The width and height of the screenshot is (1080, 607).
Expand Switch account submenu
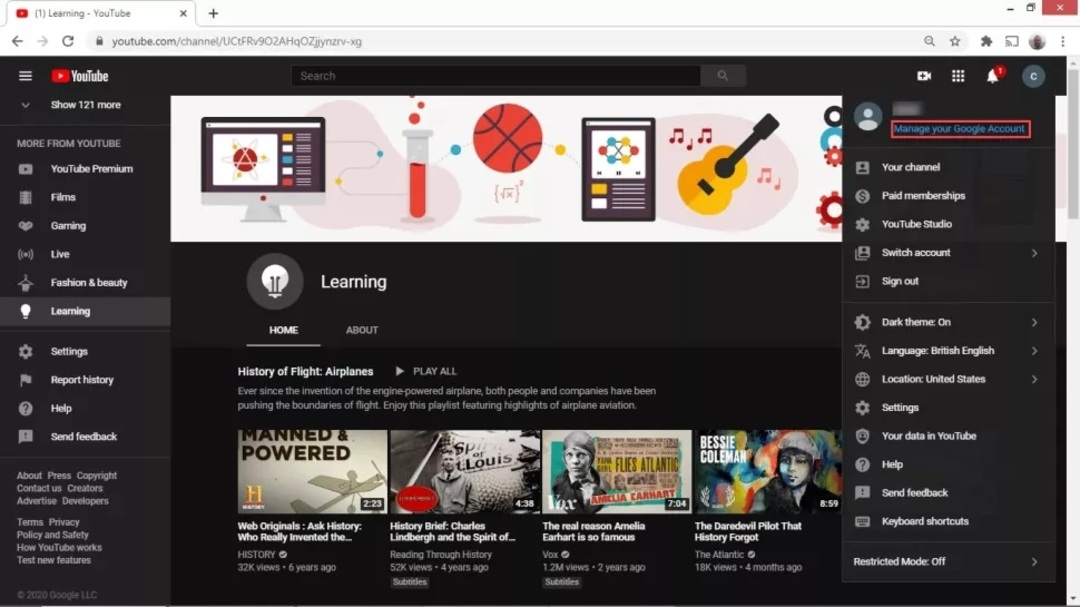click(948, 253)
